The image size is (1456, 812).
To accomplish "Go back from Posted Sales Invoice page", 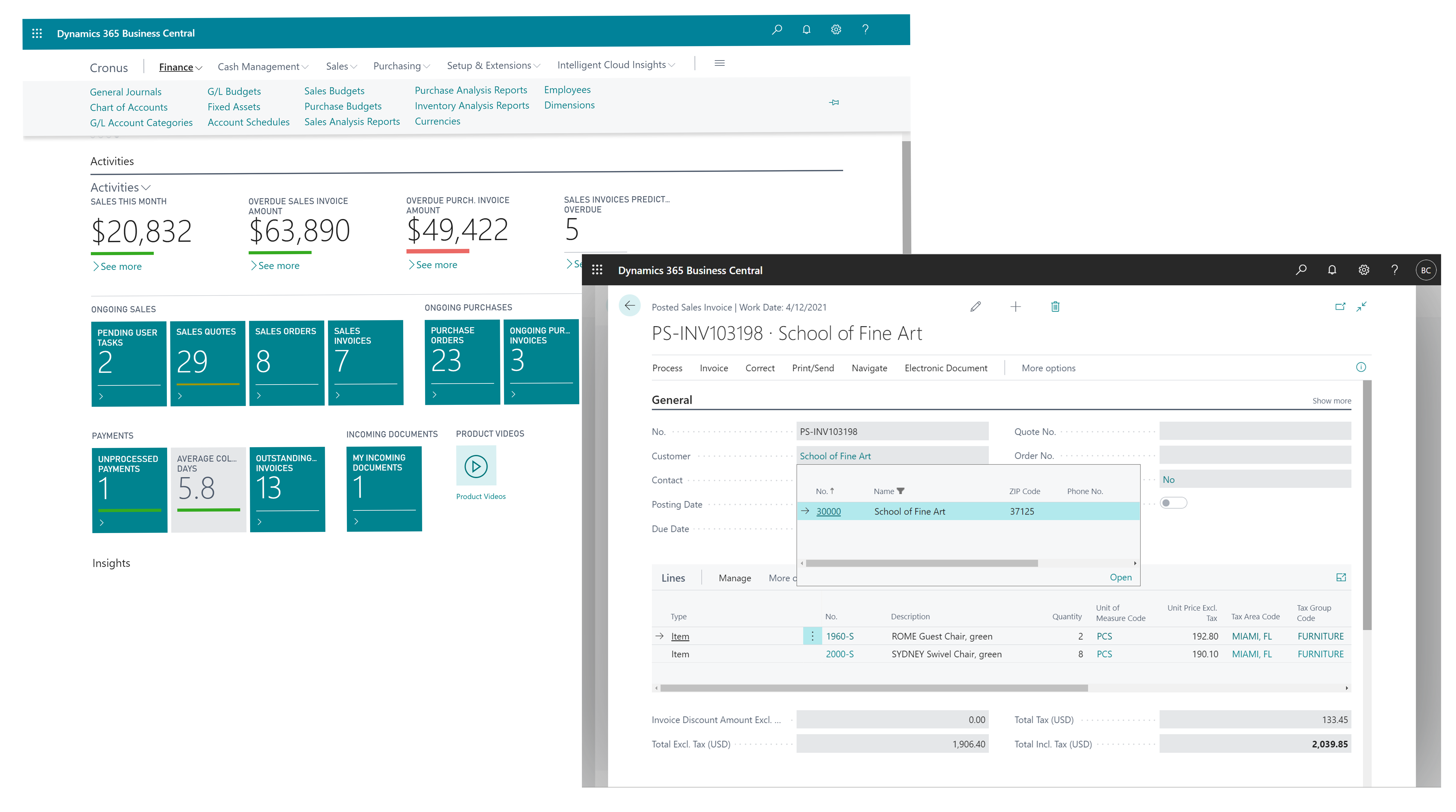I will pyautogui.click(x=629, y=306).
